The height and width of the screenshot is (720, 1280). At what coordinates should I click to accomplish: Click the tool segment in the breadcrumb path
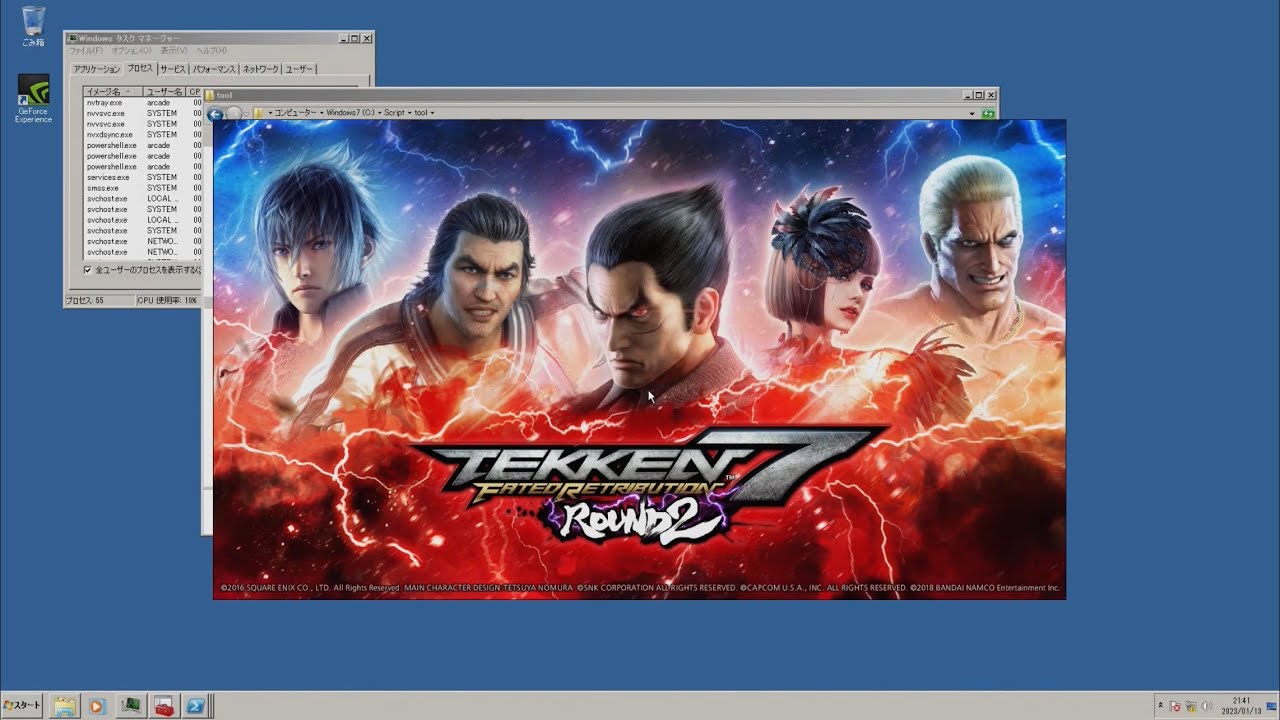(x=420, y=113)
